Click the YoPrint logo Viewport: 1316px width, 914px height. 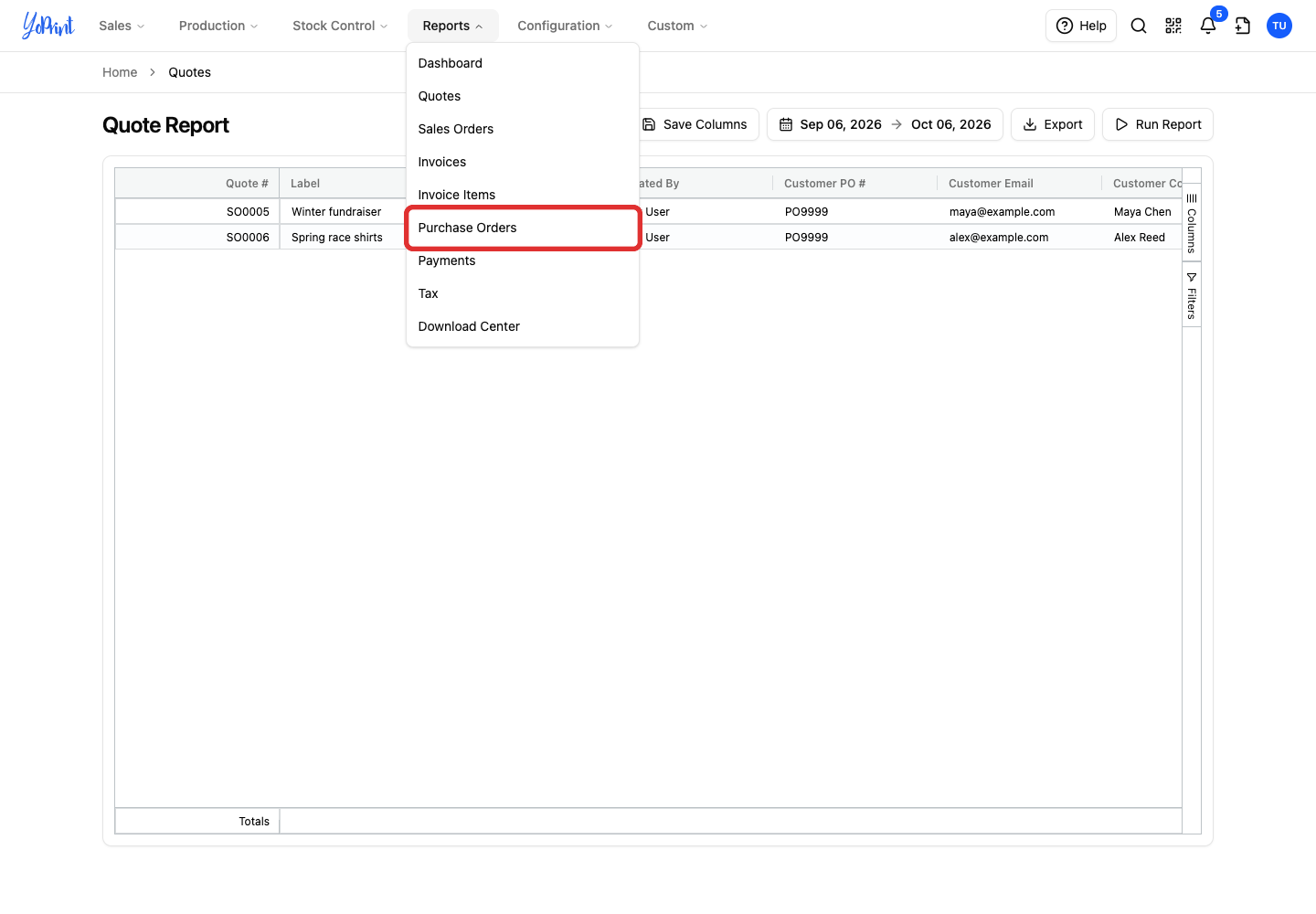point(48,26)
